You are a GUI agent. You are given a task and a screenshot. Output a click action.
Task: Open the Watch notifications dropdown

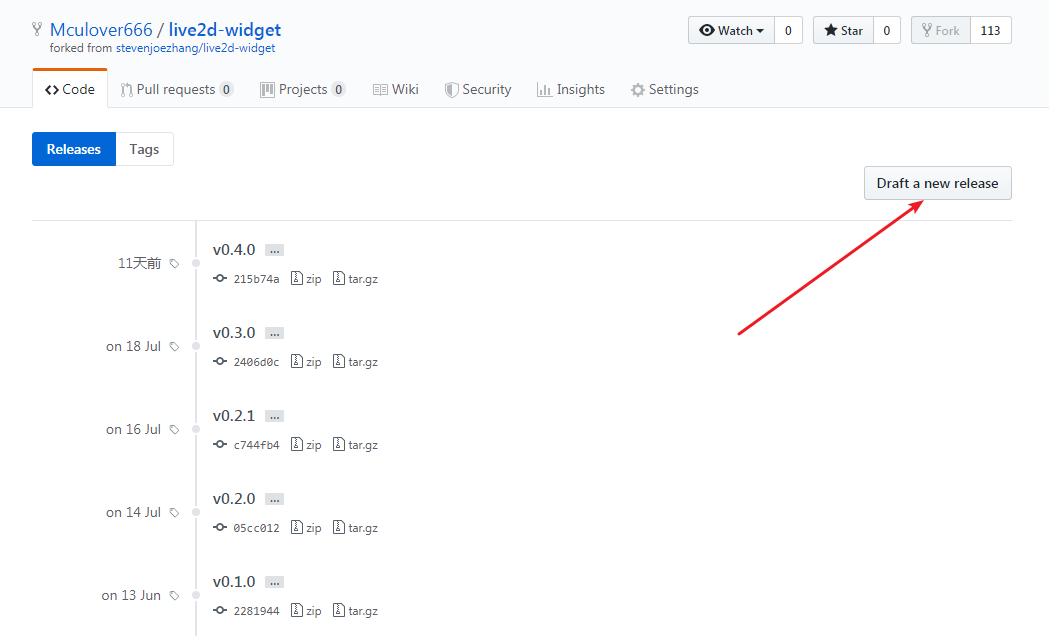pyautogui.click(x=731, y=31)
